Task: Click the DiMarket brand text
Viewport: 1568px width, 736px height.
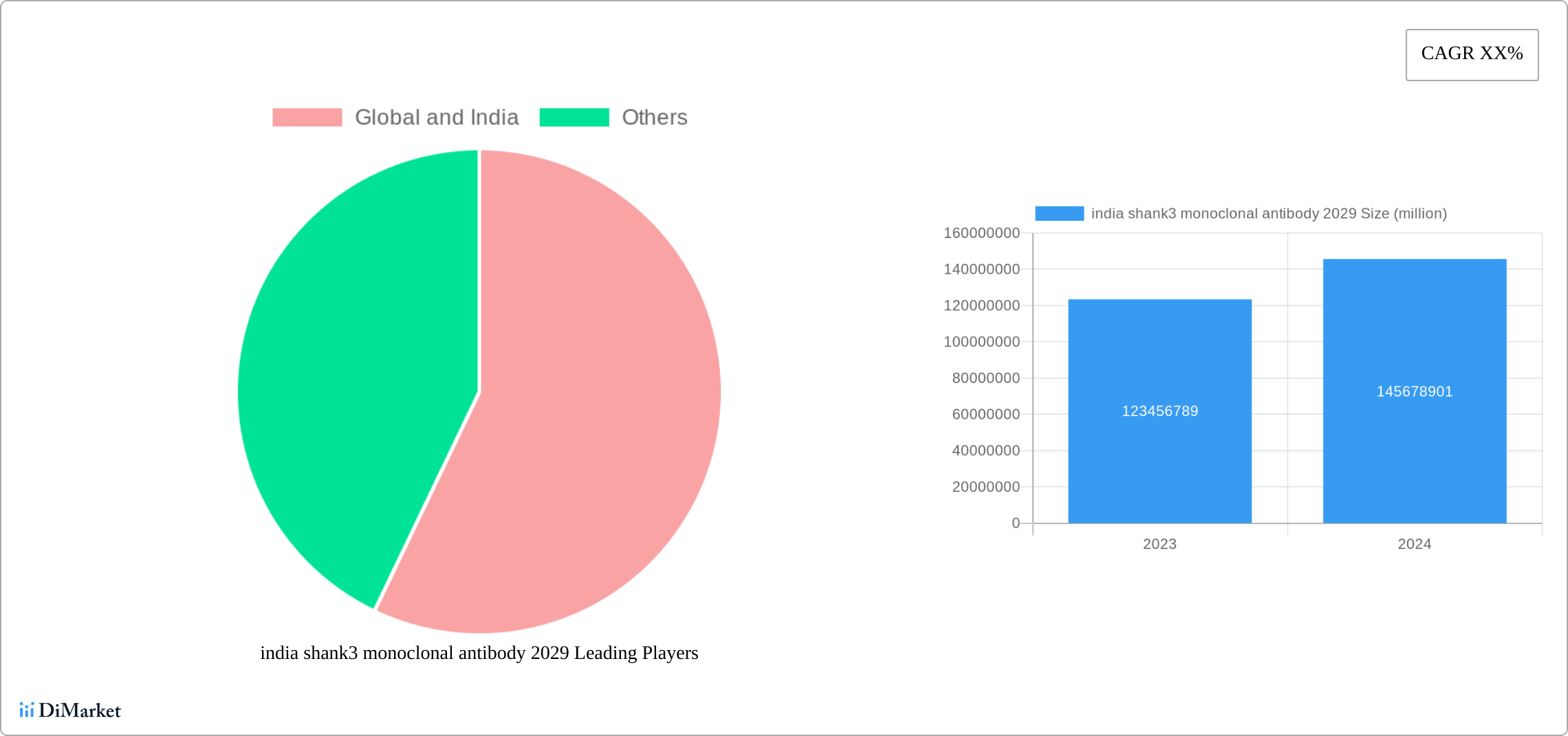Action: tap(80, 710)
